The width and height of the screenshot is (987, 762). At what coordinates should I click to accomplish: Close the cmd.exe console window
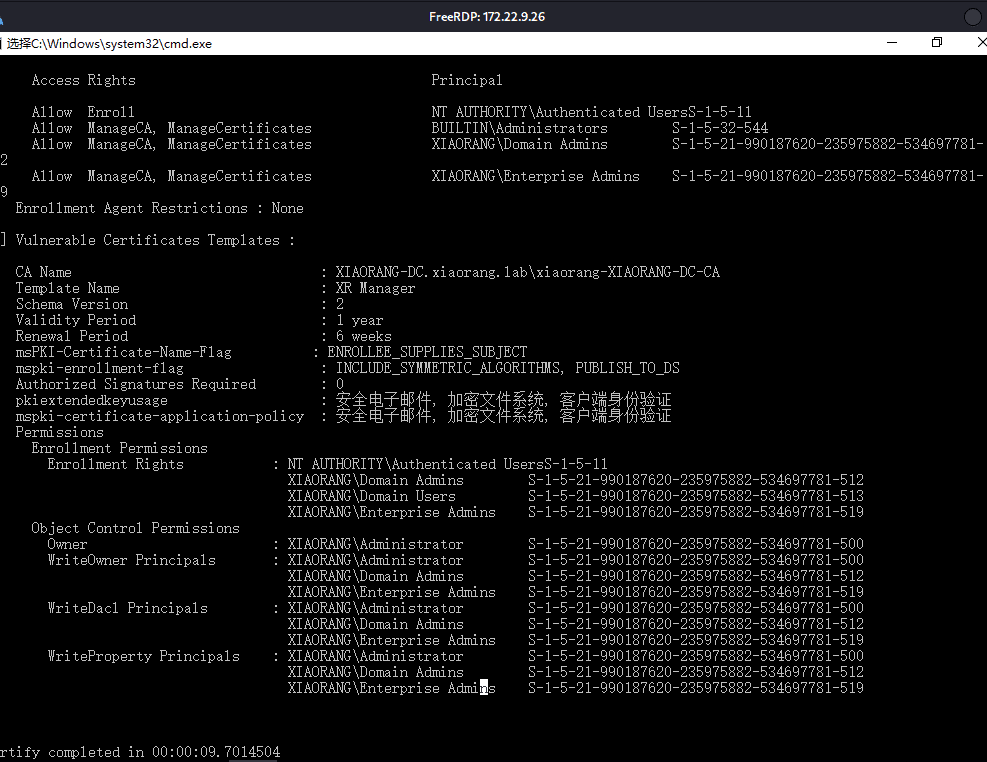coord(981,43)
